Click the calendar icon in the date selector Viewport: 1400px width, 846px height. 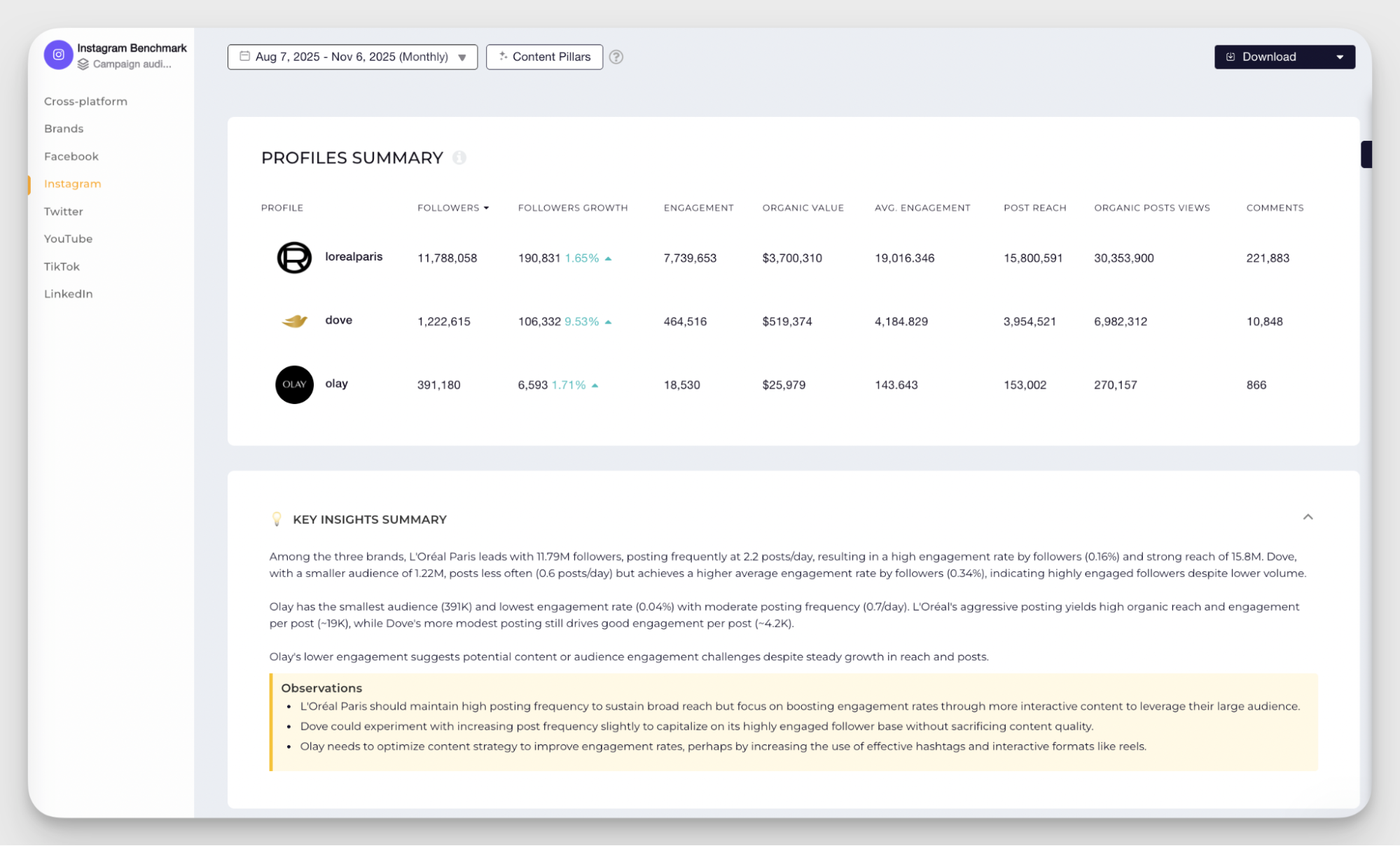tap(244, 56)
